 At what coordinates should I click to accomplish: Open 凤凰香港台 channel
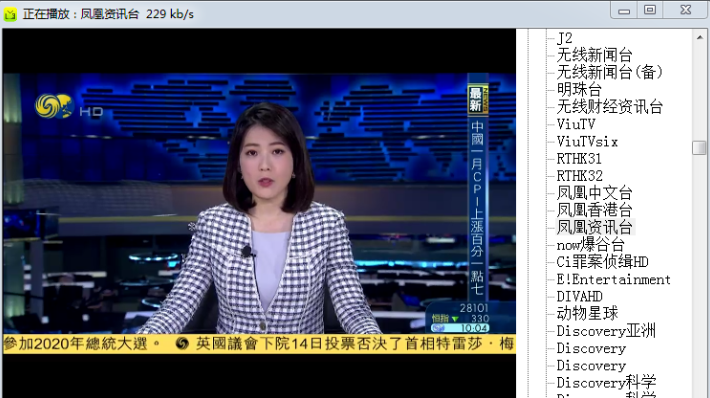(x=595, y=210)
